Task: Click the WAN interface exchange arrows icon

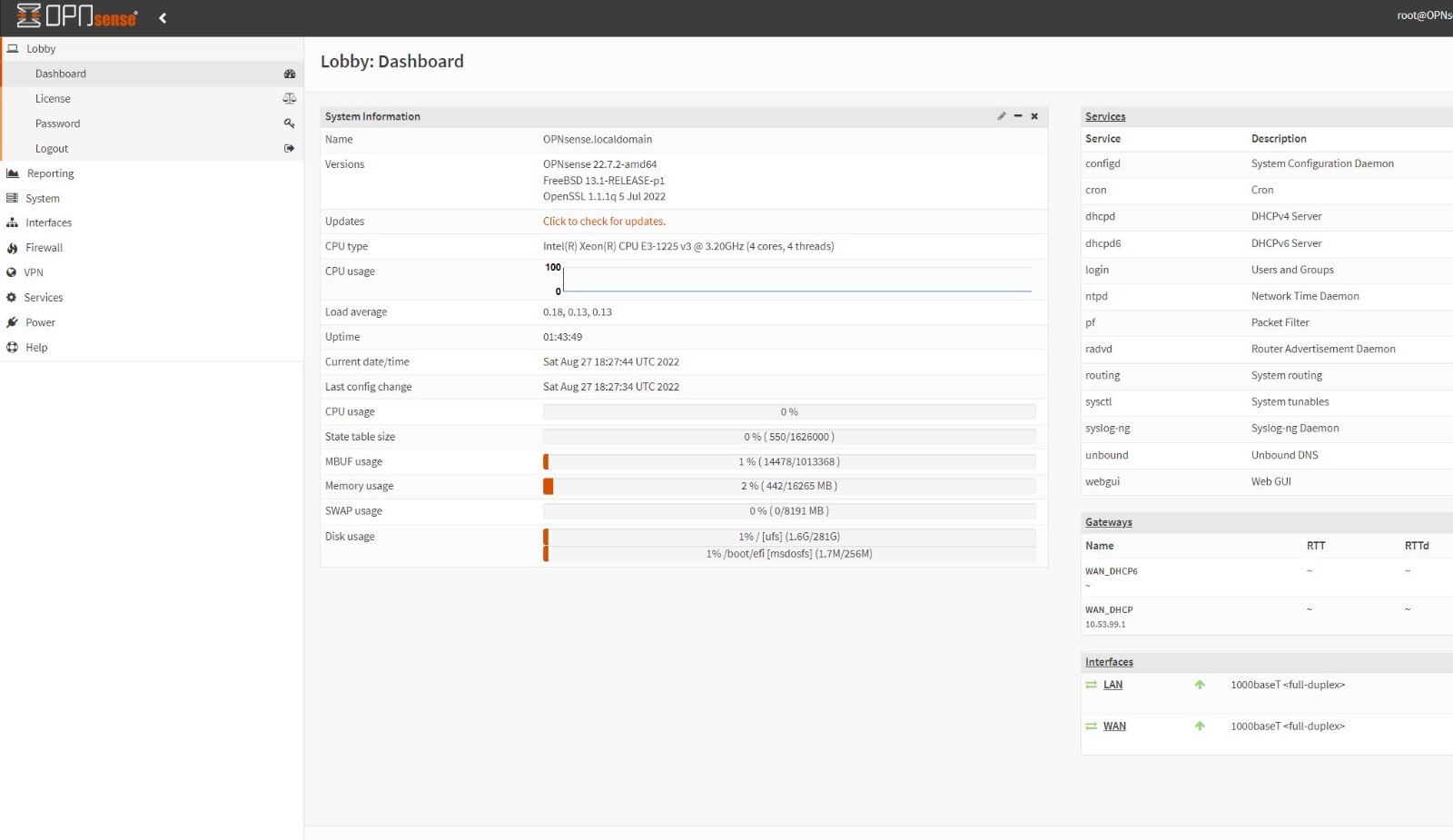Action: click(x=1091, y=726)
